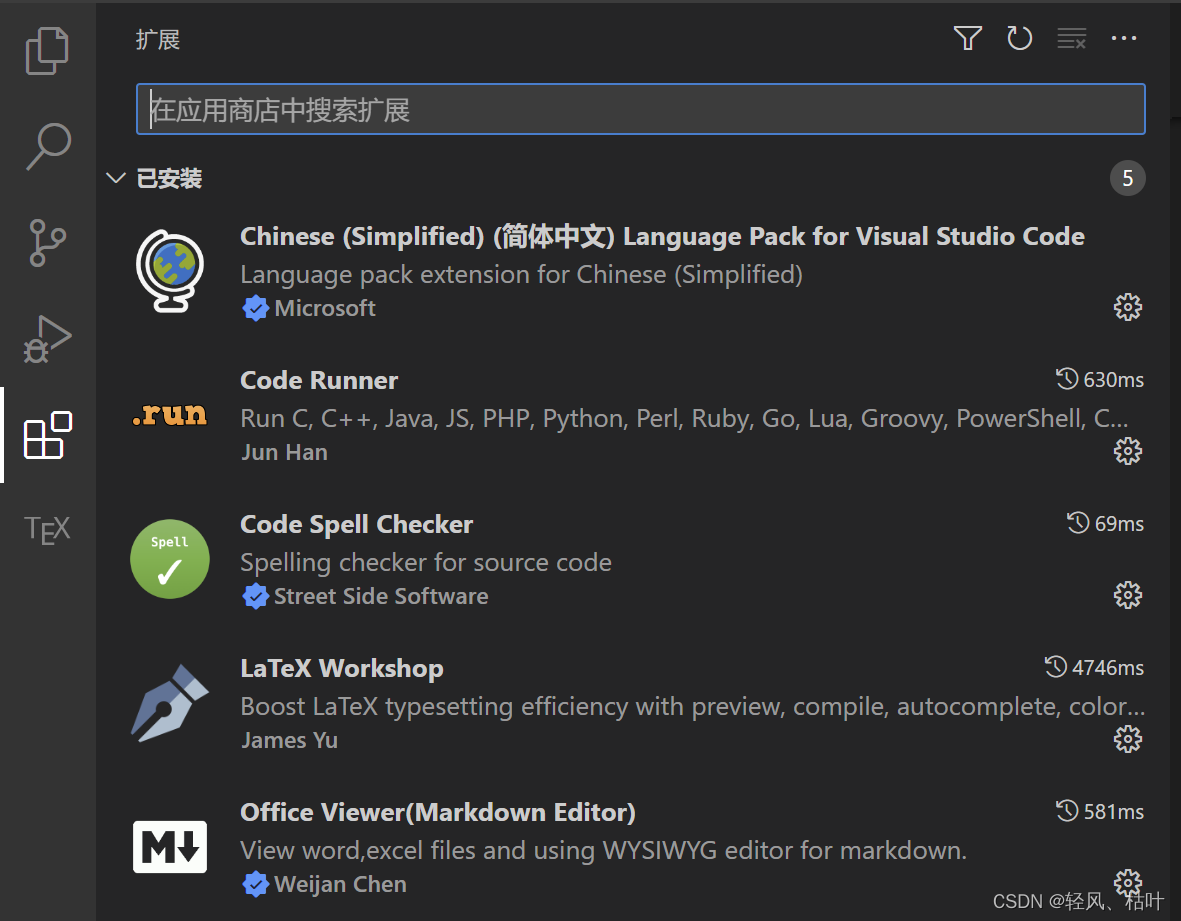1181x921 pixels.
Task: Click publisher name James Yu
Action: (289, 740)
